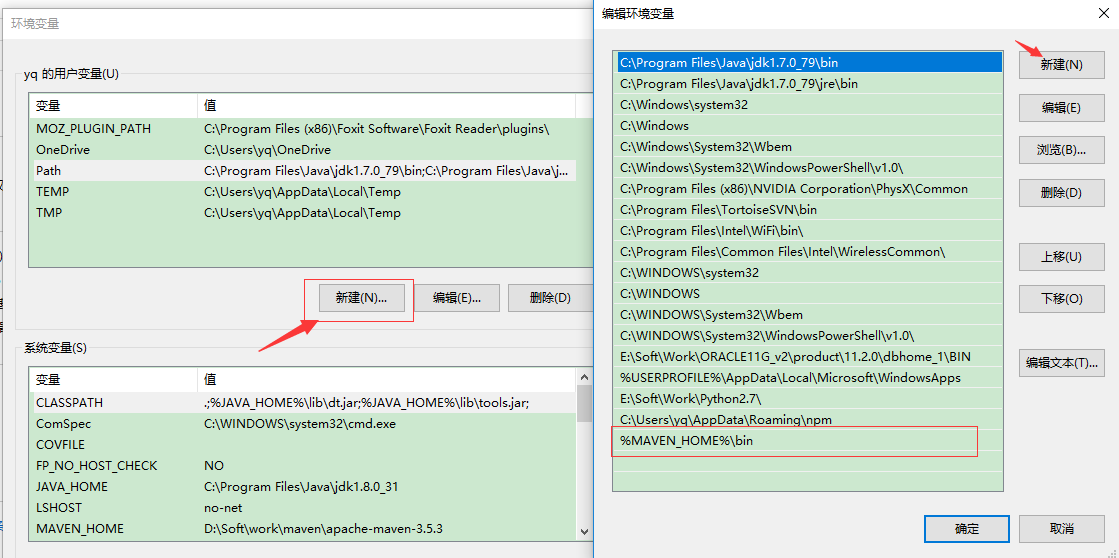Viewport: 1119px width, 558px height.
Task: Click jdk1.8.0_31 value cell
Action: (300, 487)
